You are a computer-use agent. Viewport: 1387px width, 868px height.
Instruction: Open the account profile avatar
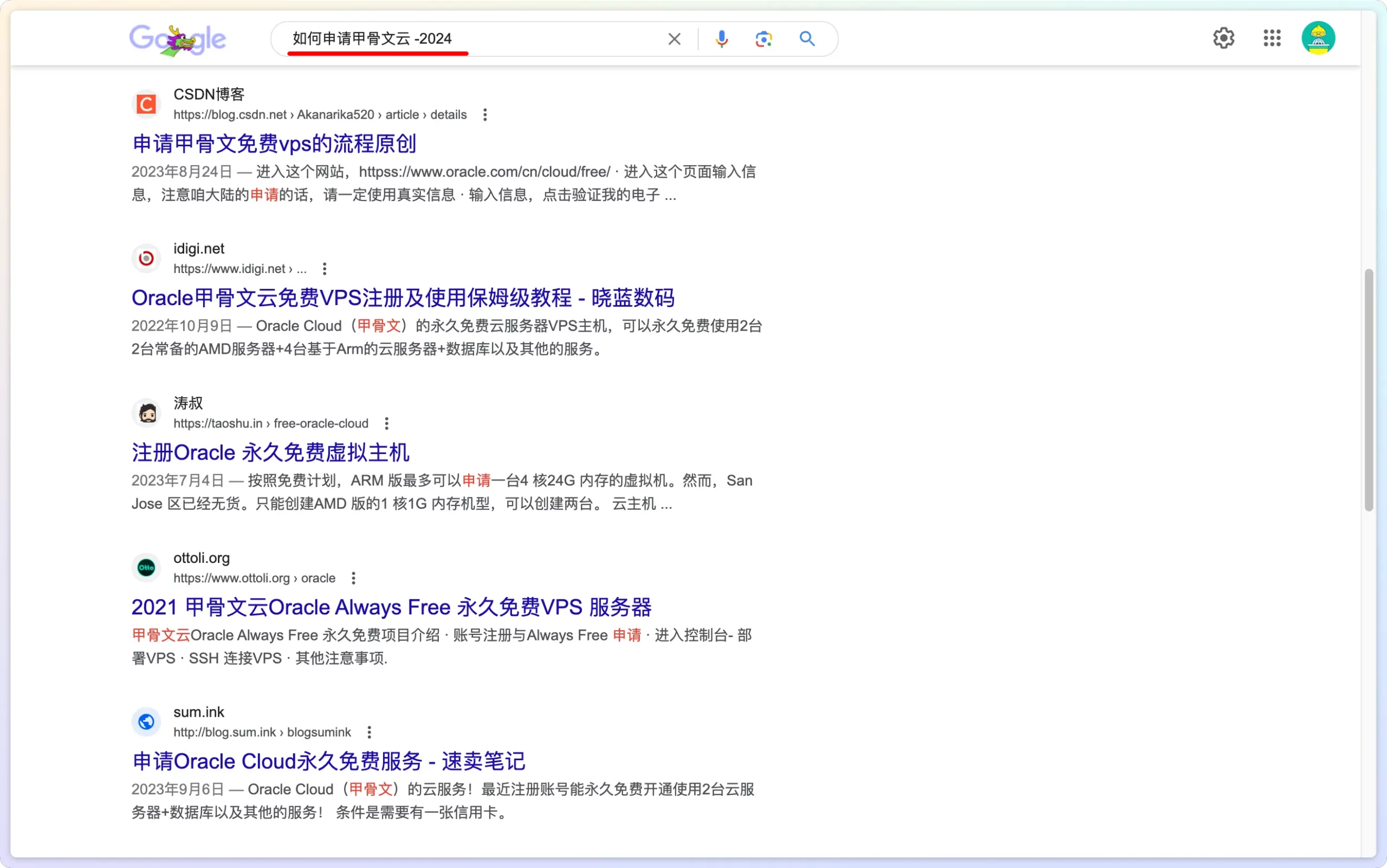point(1318,38)
